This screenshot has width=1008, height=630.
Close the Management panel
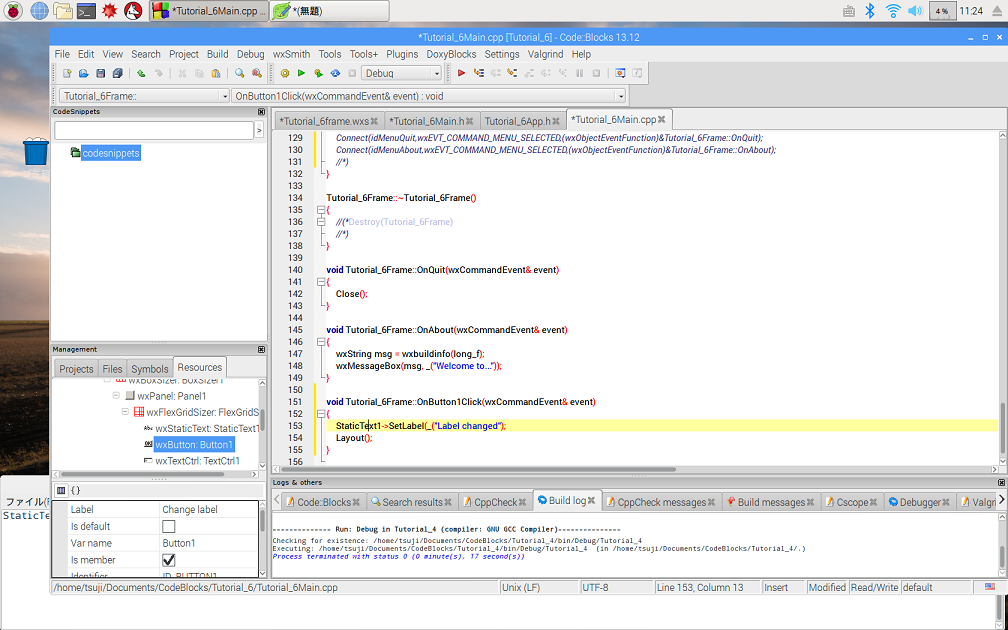(x=261, y=350)
